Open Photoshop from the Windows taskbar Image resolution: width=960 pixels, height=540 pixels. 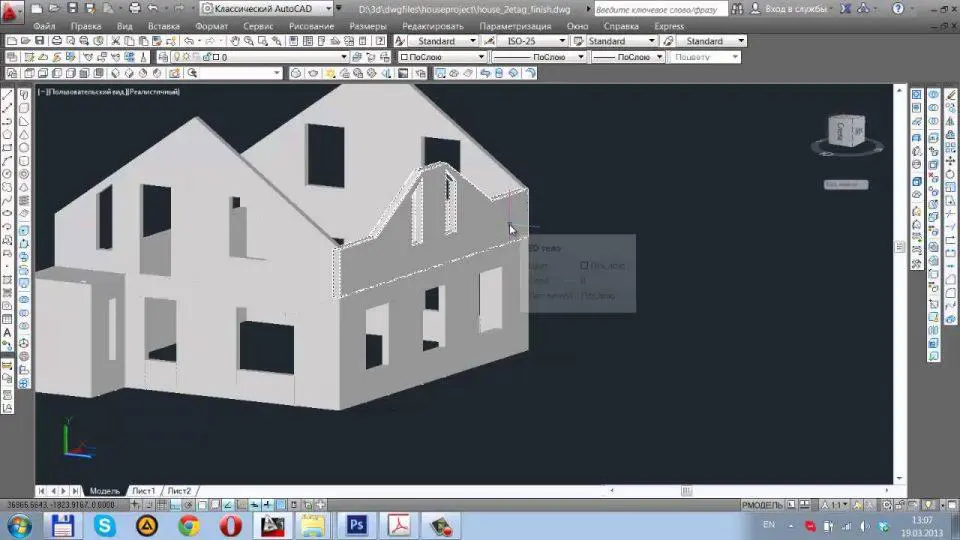click(357, 523)
